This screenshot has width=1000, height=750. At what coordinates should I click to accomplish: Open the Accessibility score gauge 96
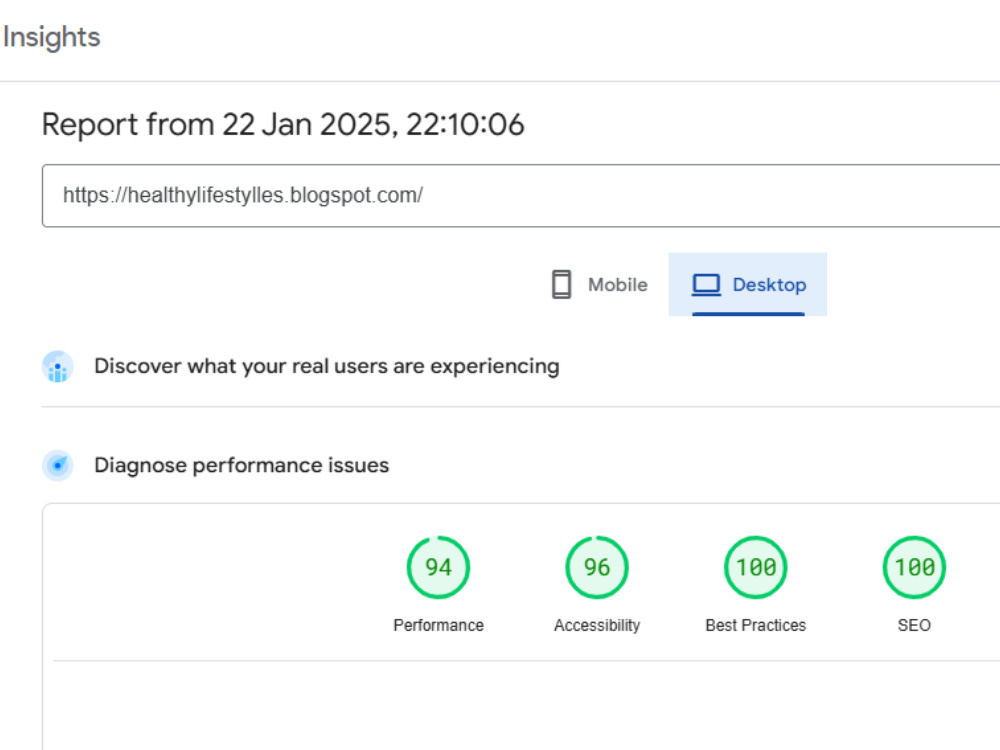coord(597,568)
